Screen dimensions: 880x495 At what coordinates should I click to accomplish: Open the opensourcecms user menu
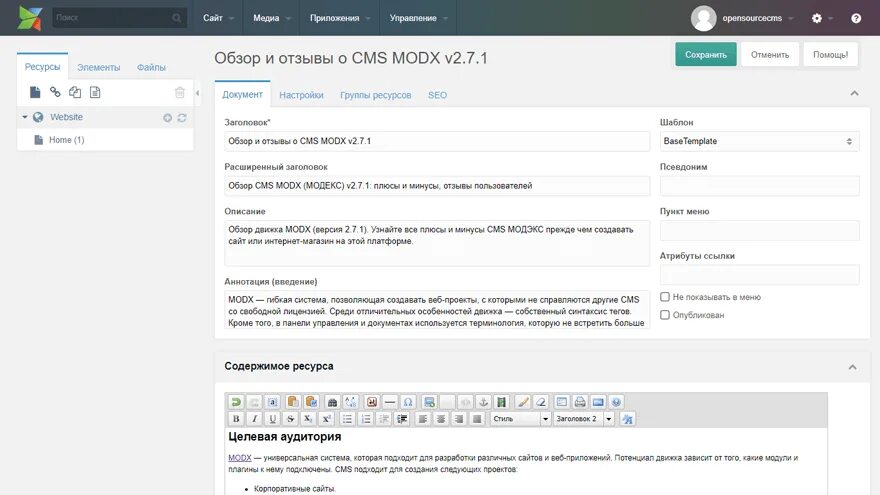coord(742,18)
